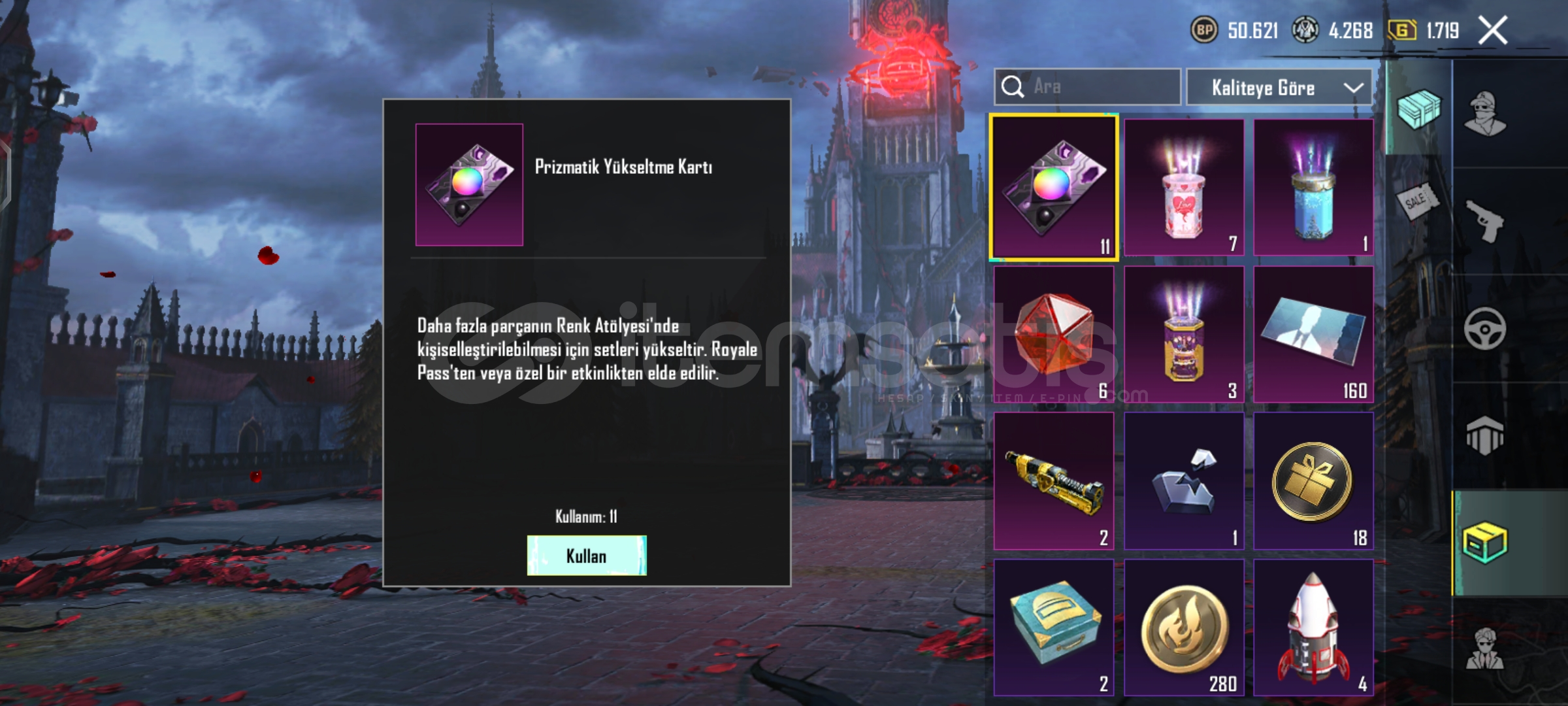This screenshot has height=706, width=1568.
Task: Open the sale ticket shop icon
Action: [x=1418, y=201]
